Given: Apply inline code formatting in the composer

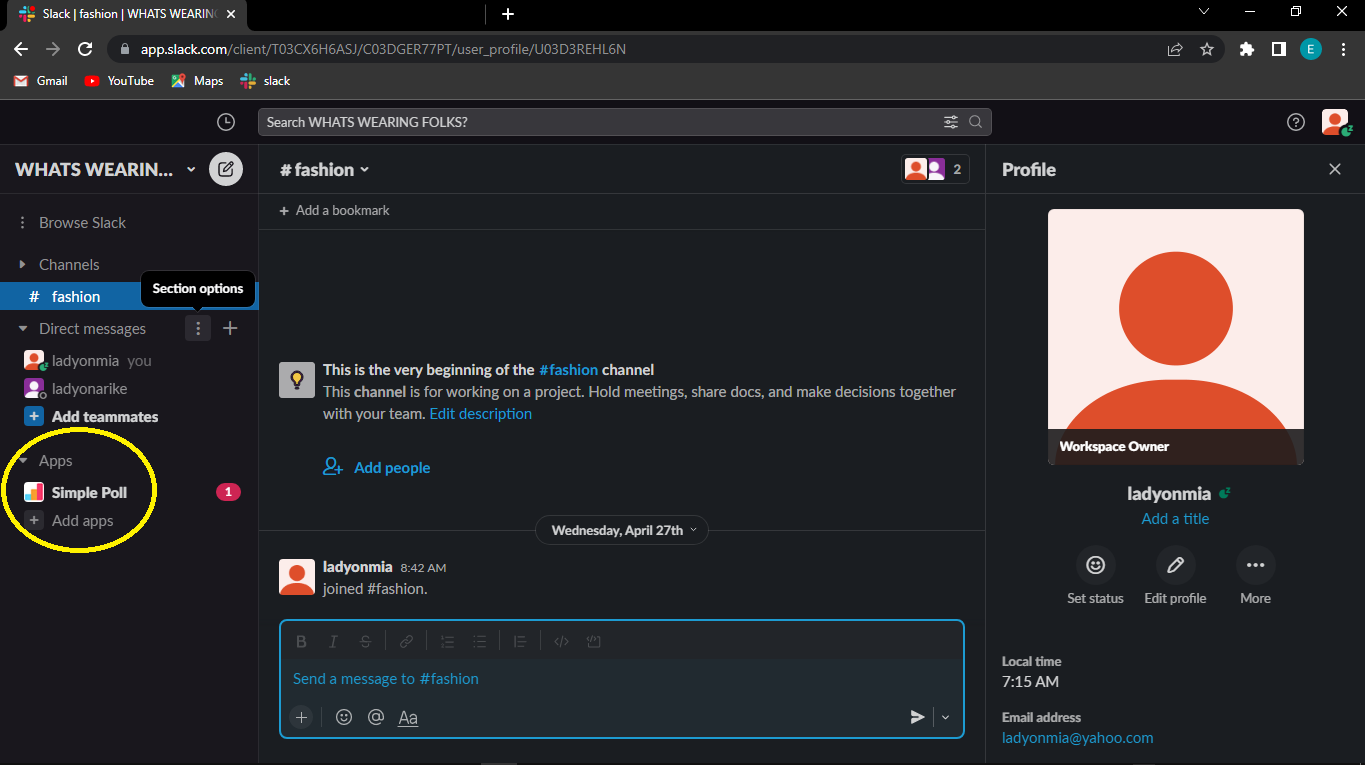Looking at the screenshot, I should (561, 642).
